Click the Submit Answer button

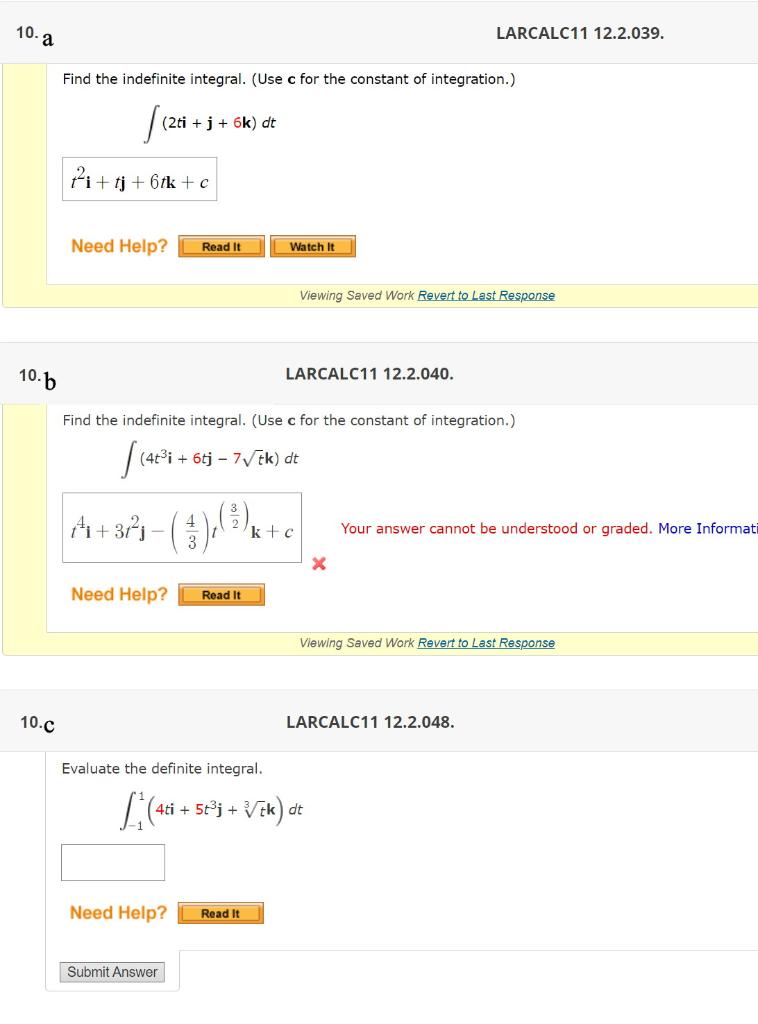click(112, 972)
